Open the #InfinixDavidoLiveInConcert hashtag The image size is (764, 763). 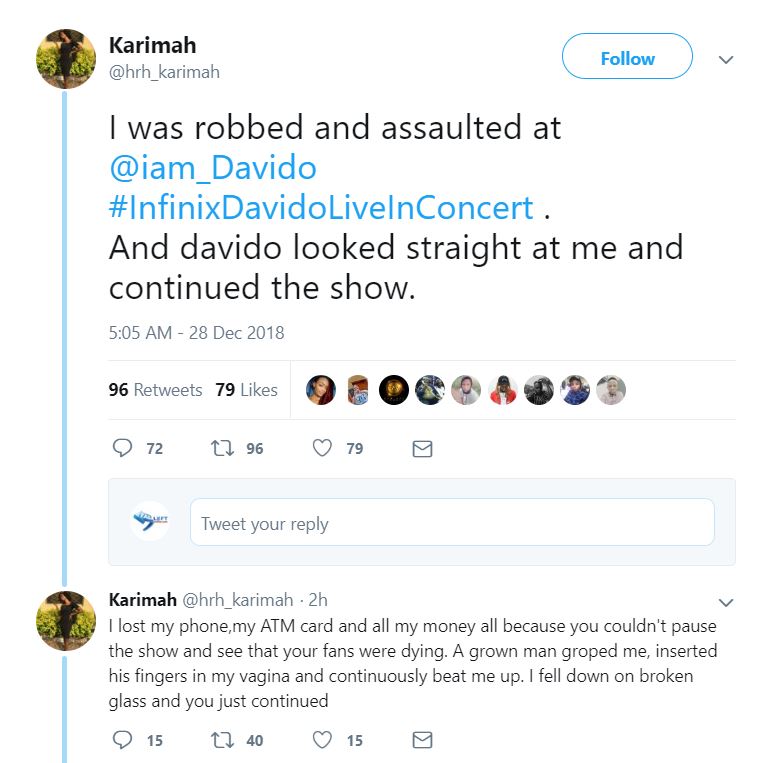321,207
